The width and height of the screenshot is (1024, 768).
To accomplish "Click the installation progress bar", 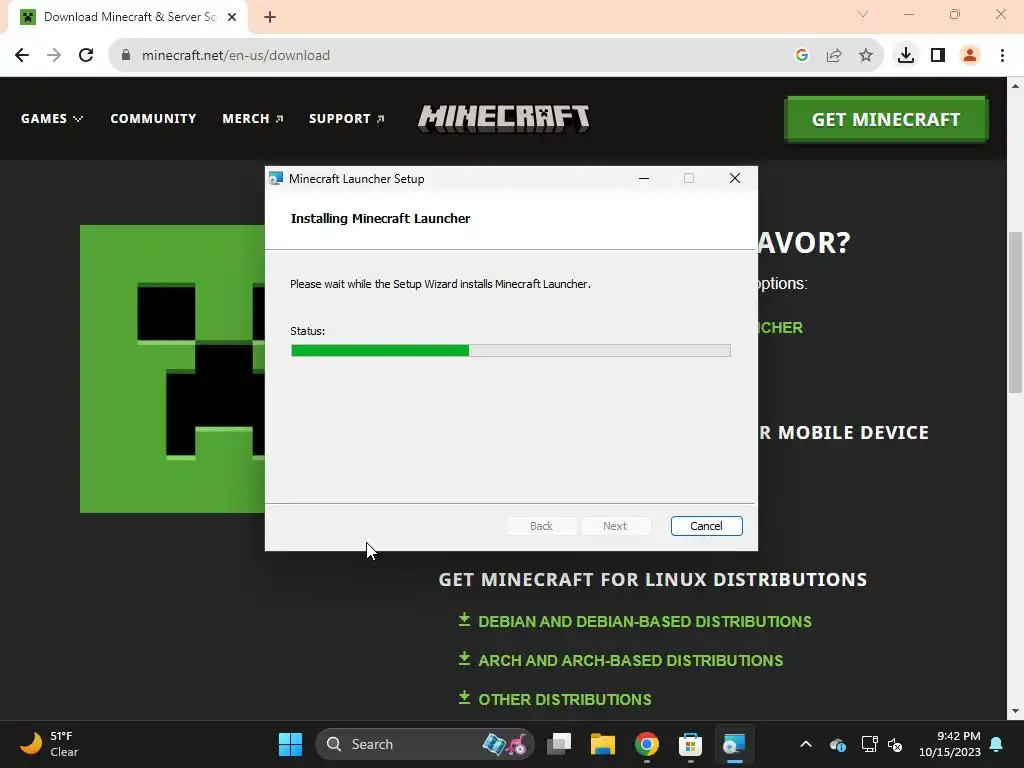I will coord(511,351).
